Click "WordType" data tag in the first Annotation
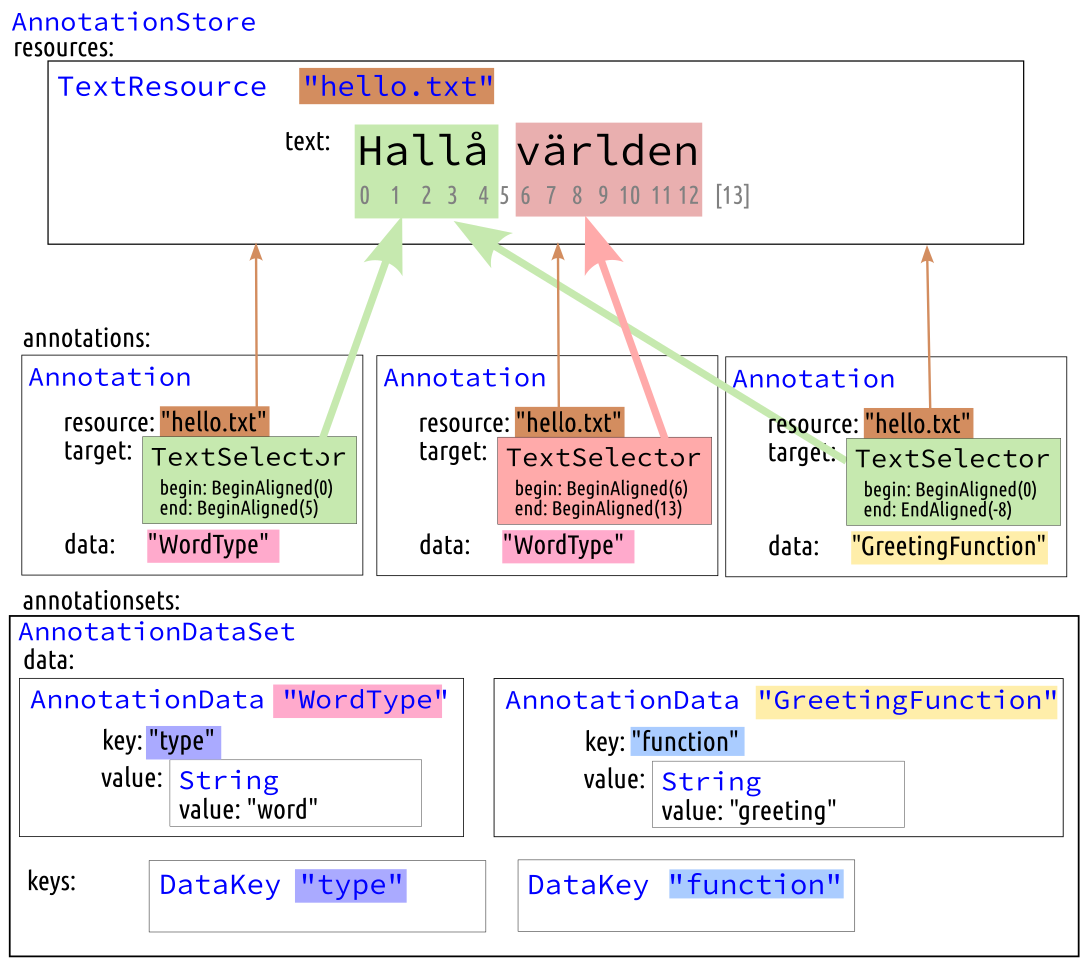The height and width of the screenshot is (967, 1080). (x=213, y=546)
